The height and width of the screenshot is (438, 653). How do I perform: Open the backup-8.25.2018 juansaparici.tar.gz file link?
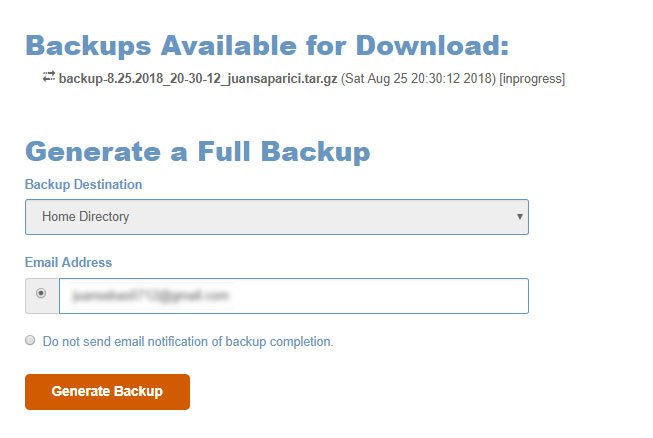(198, 78)
